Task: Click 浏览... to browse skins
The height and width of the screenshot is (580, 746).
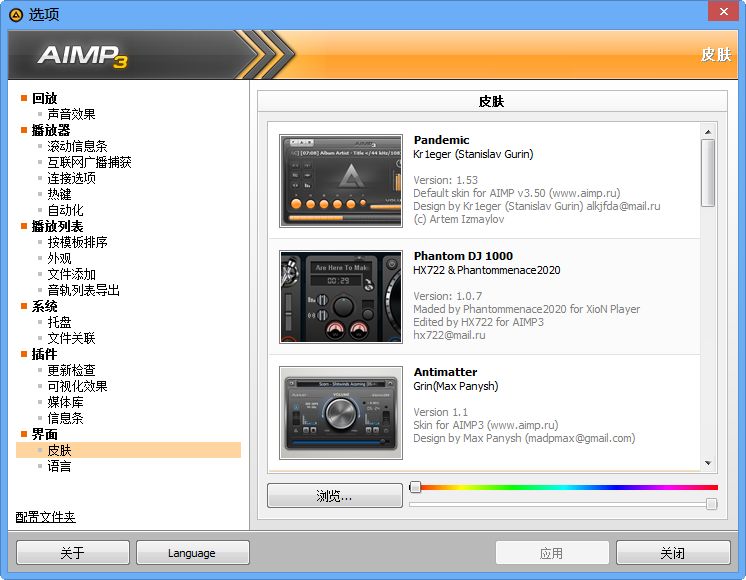Action: pos(334,496)
